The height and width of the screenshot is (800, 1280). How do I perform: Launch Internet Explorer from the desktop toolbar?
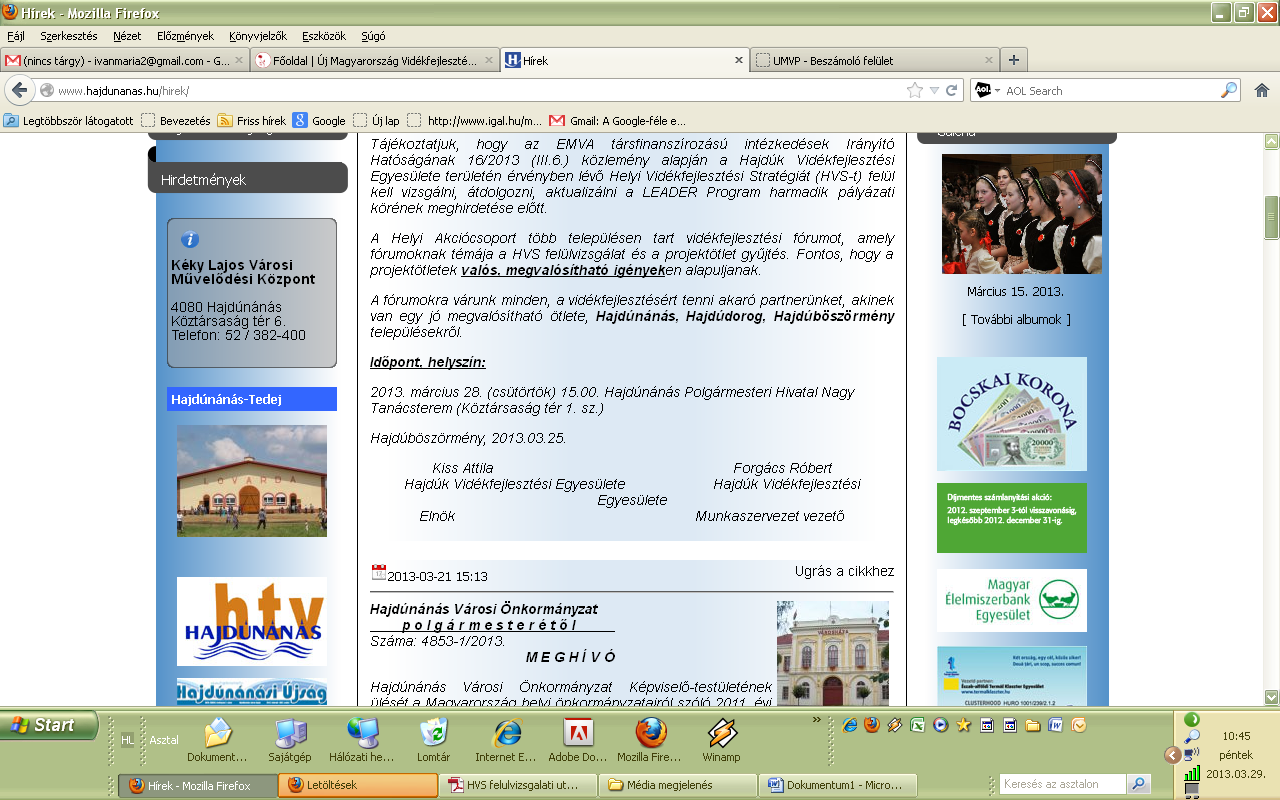click(x=507, y=741)
